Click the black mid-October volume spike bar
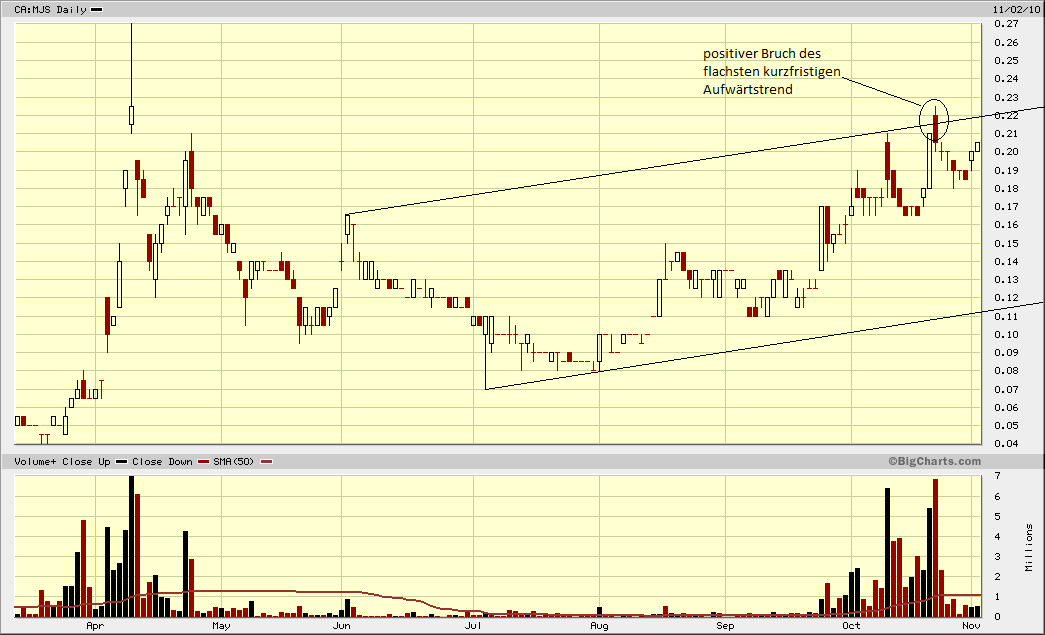Image resolution: width=1045 pixels, height=635 pixels. coord(888,552)
